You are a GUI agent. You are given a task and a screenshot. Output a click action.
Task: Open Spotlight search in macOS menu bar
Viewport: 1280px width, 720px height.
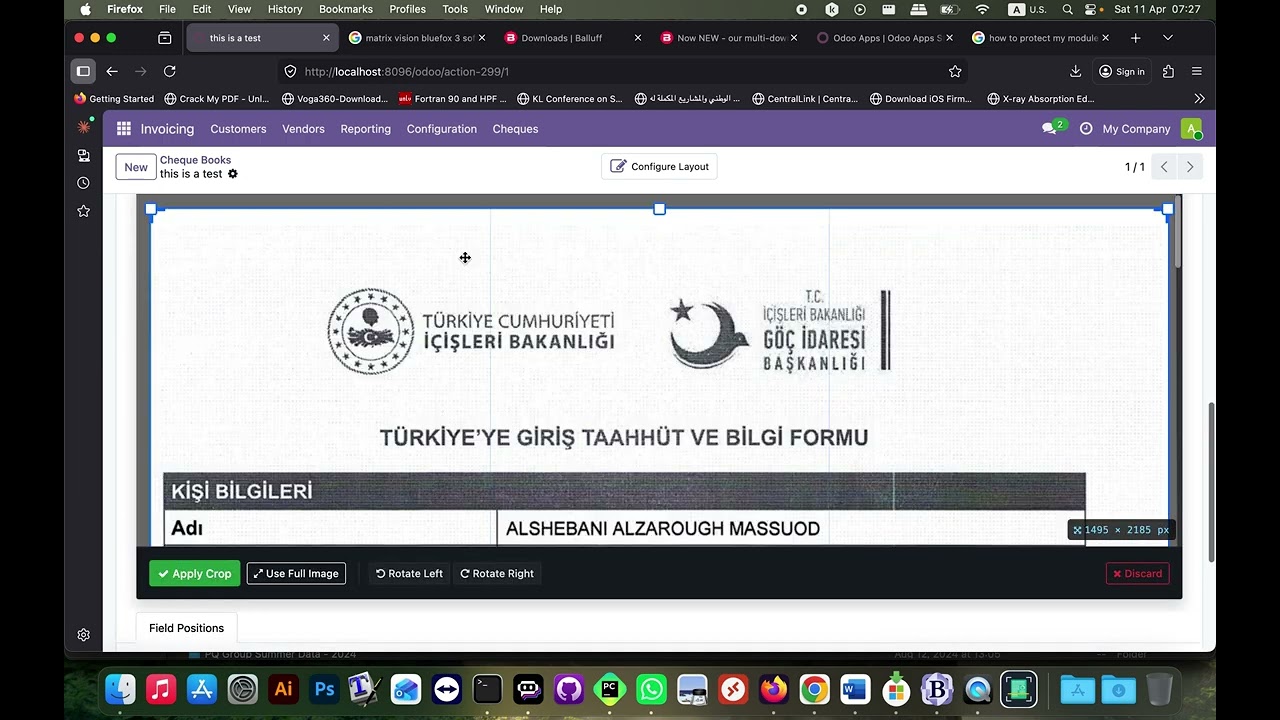(x=1068, y=9)
